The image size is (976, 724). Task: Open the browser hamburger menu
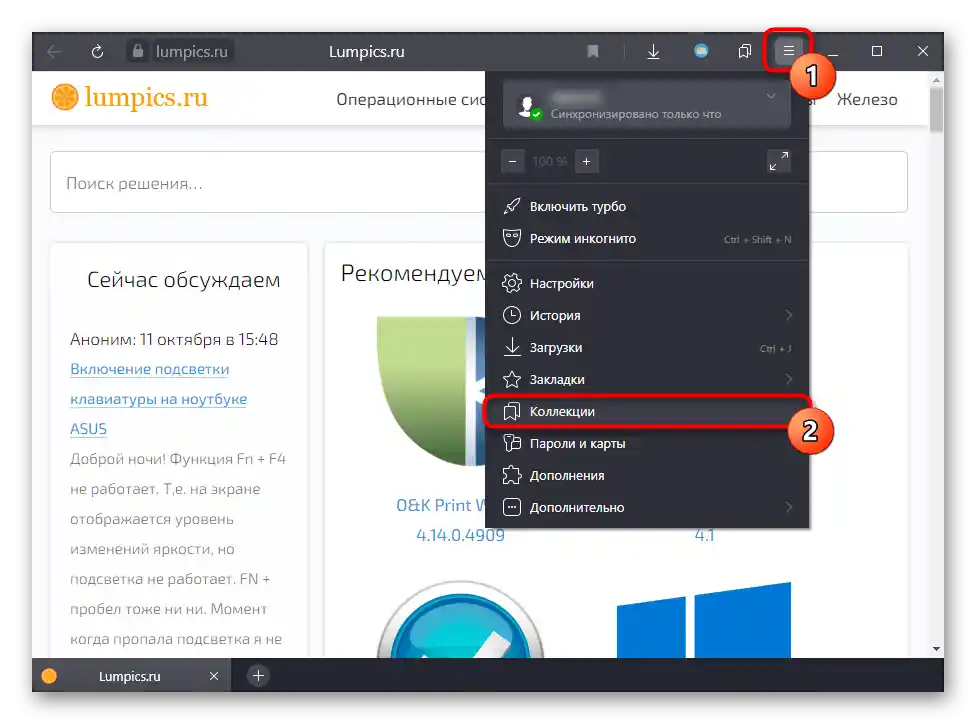coord(788,50)
